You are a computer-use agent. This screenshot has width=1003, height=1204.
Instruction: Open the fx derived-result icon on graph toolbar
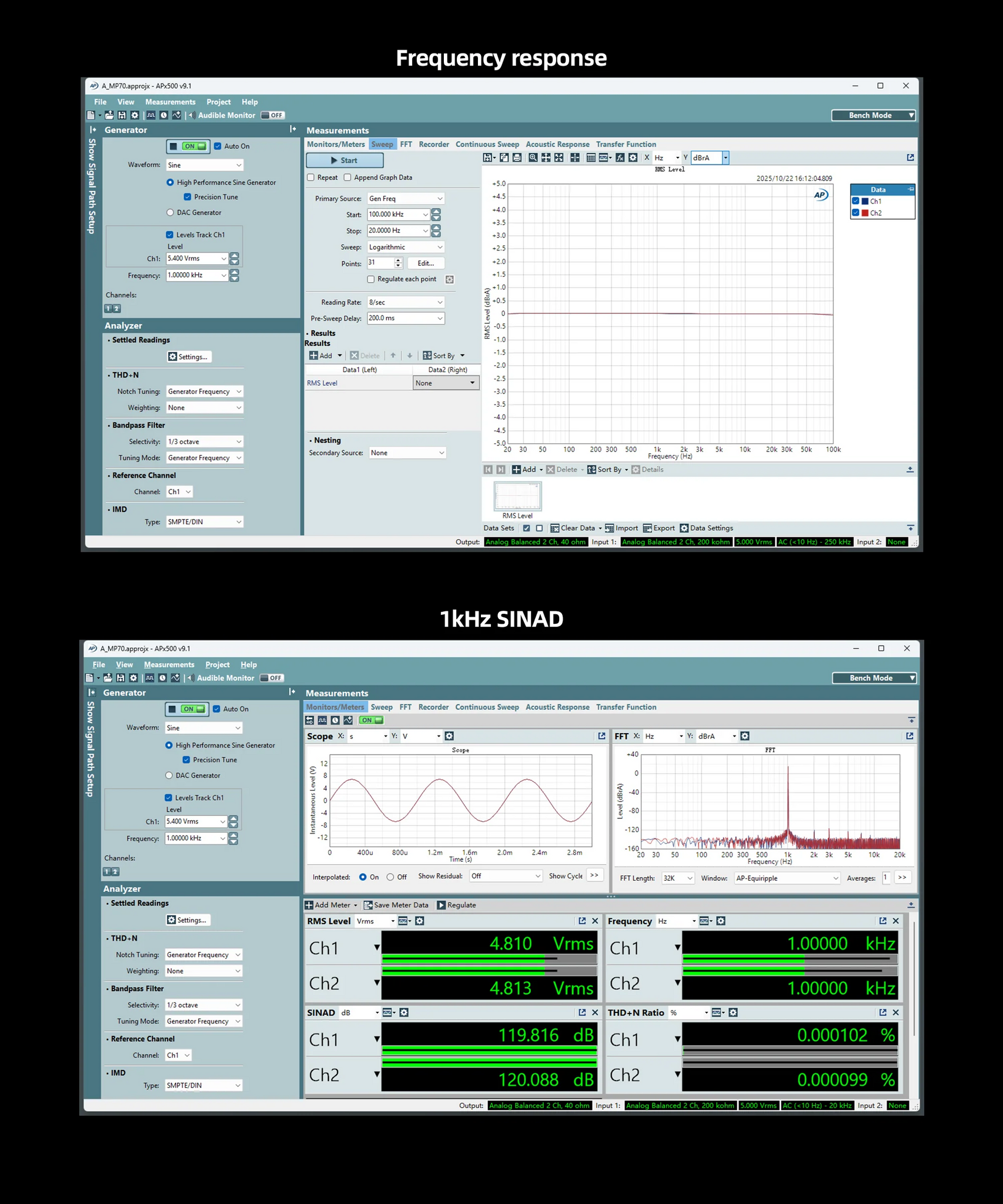(x=620, y=158)
